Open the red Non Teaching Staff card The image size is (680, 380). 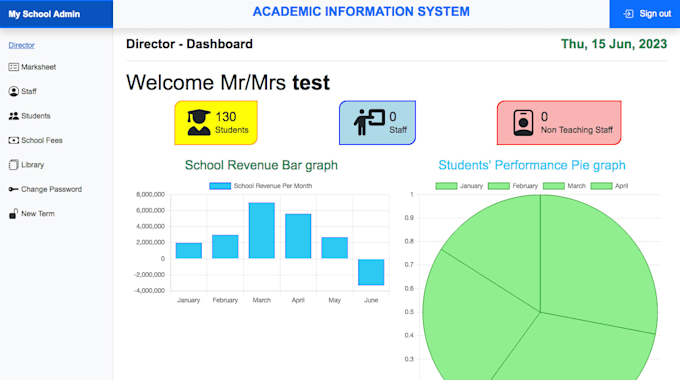pos(559,123)
